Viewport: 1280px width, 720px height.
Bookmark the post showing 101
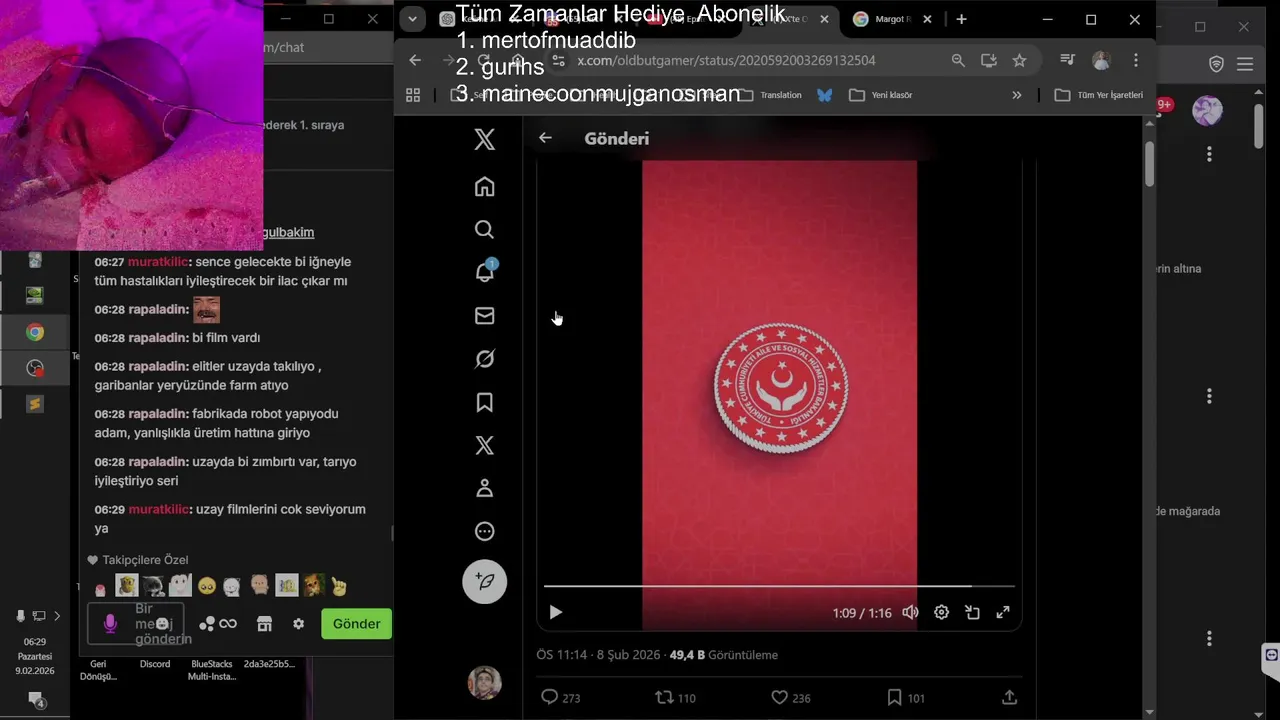tap(894, 697)
